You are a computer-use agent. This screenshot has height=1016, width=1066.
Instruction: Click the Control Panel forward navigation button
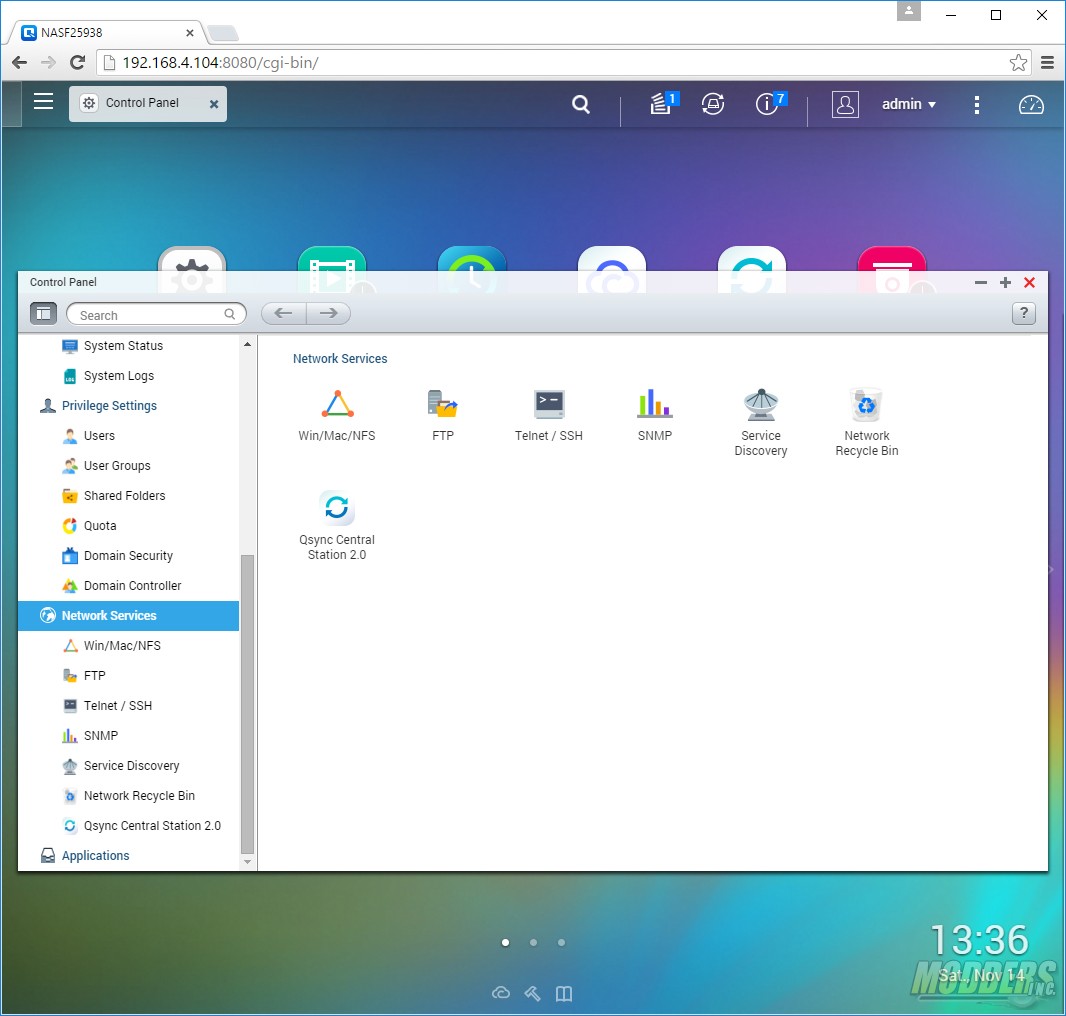click(x=328, y=313)
